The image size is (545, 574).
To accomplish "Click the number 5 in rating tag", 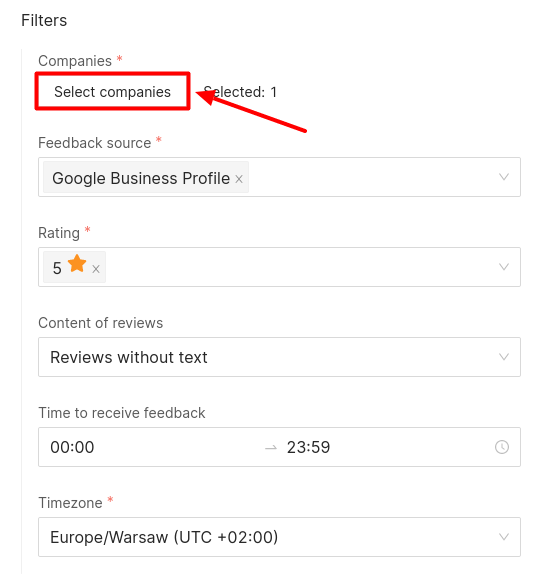I will 57,268.
